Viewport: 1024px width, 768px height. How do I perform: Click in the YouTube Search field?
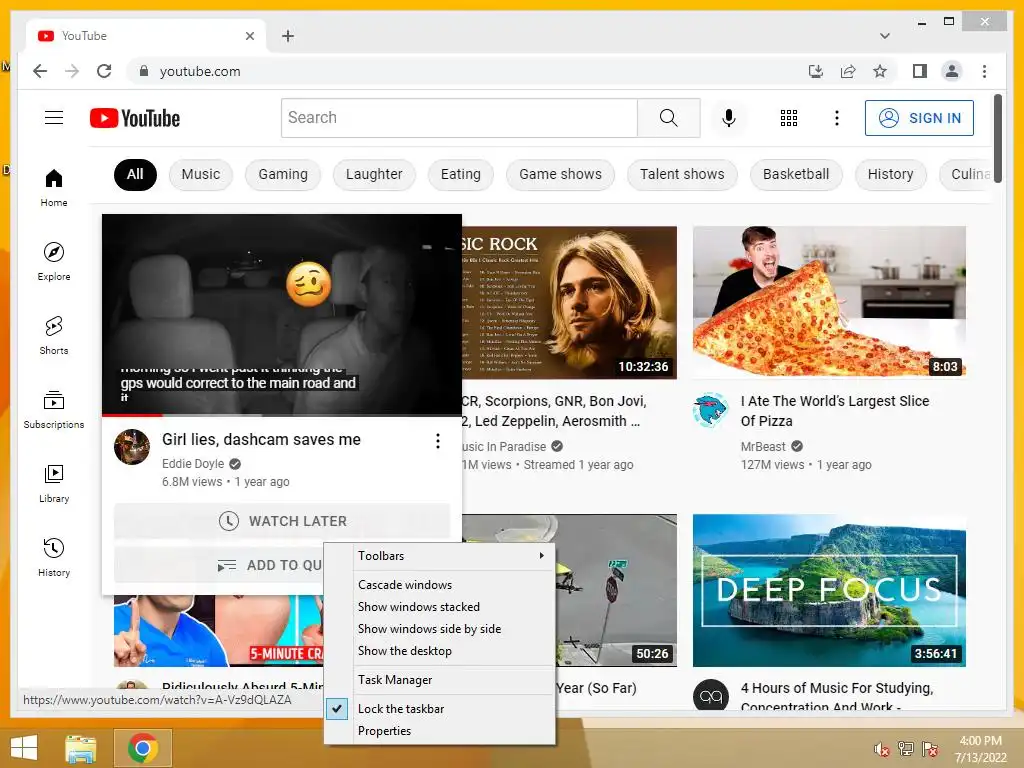click(459, 118)
